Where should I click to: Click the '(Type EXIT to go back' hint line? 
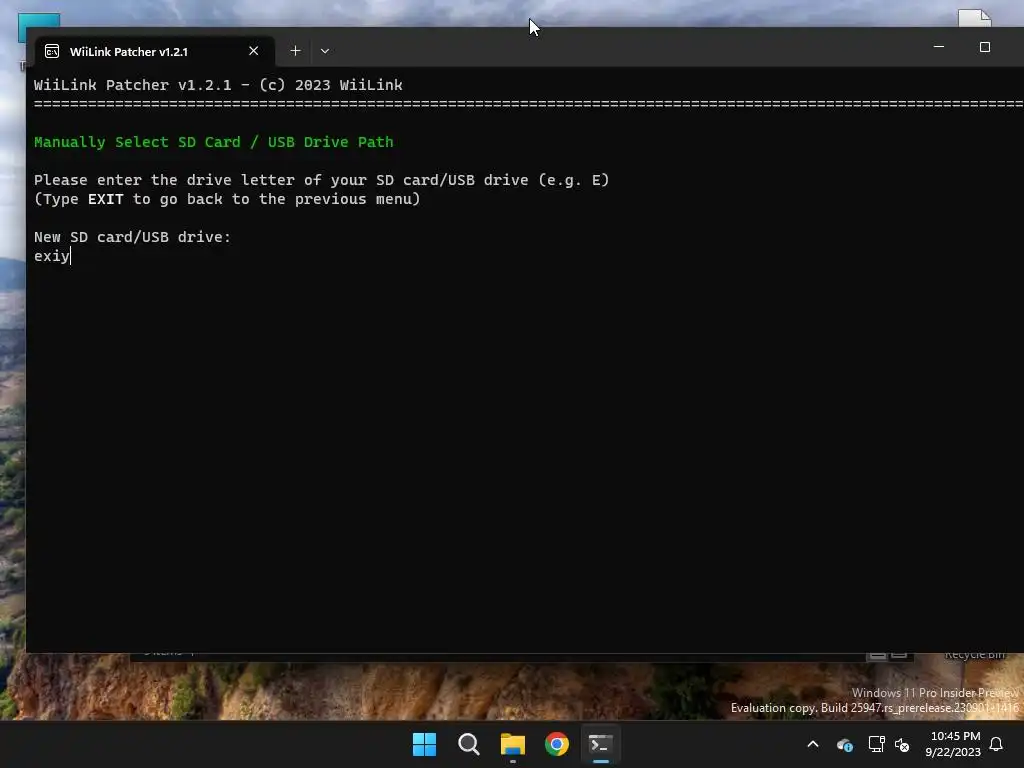point(227,199)
